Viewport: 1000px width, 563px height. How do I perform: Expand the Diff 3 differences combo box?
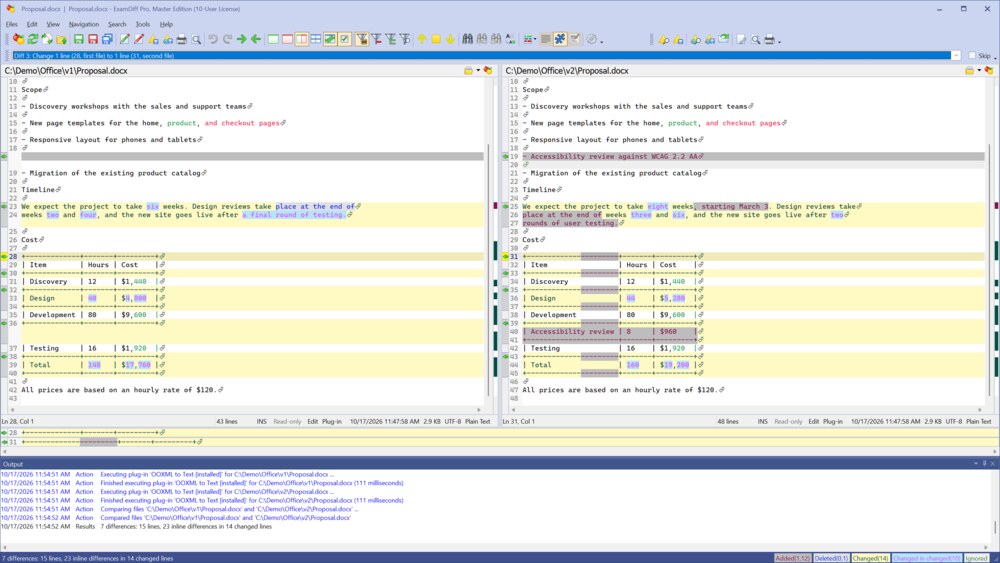[x=955, y=55]
